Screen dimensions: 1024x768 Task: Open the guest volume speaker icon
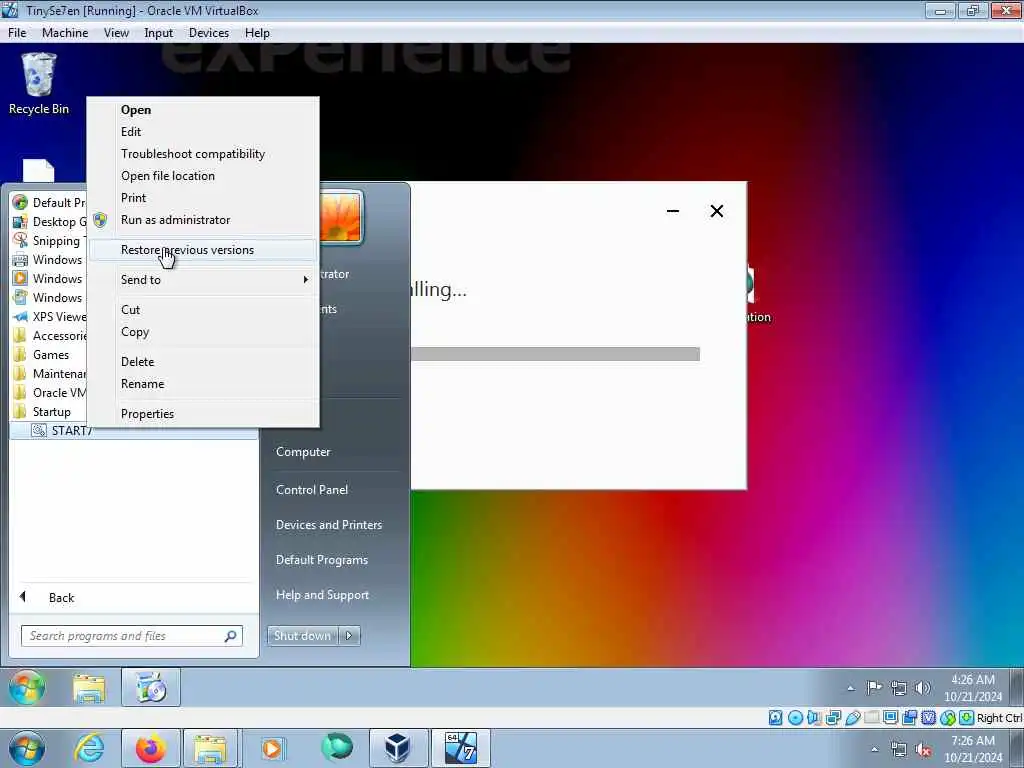pyautogui.click(x=923, y=688)
